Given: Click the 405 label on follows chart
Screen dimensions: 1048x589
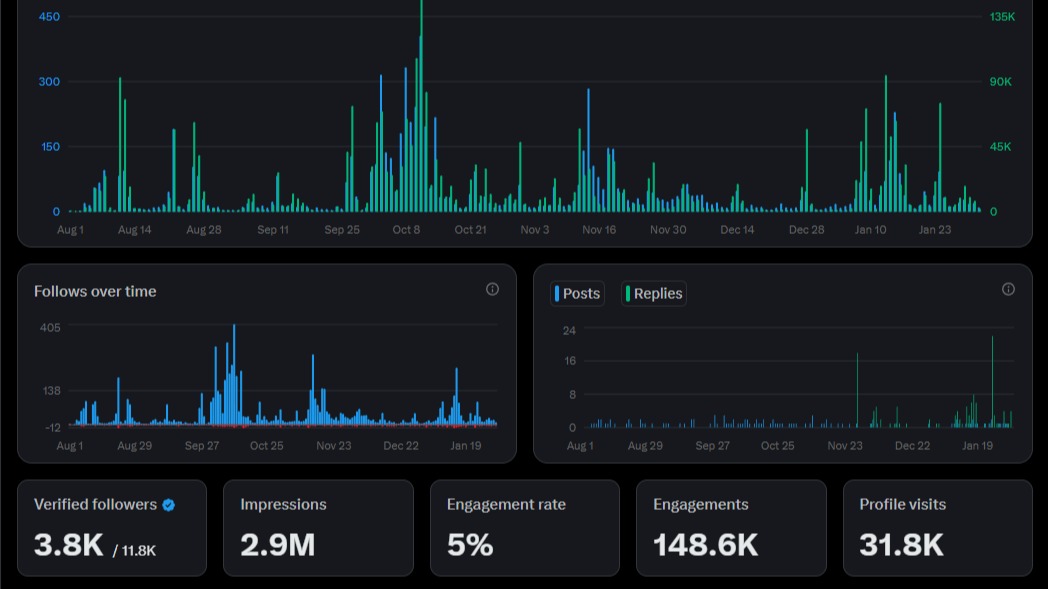Looking at the screenshot, I should click(x=50, y=328).
